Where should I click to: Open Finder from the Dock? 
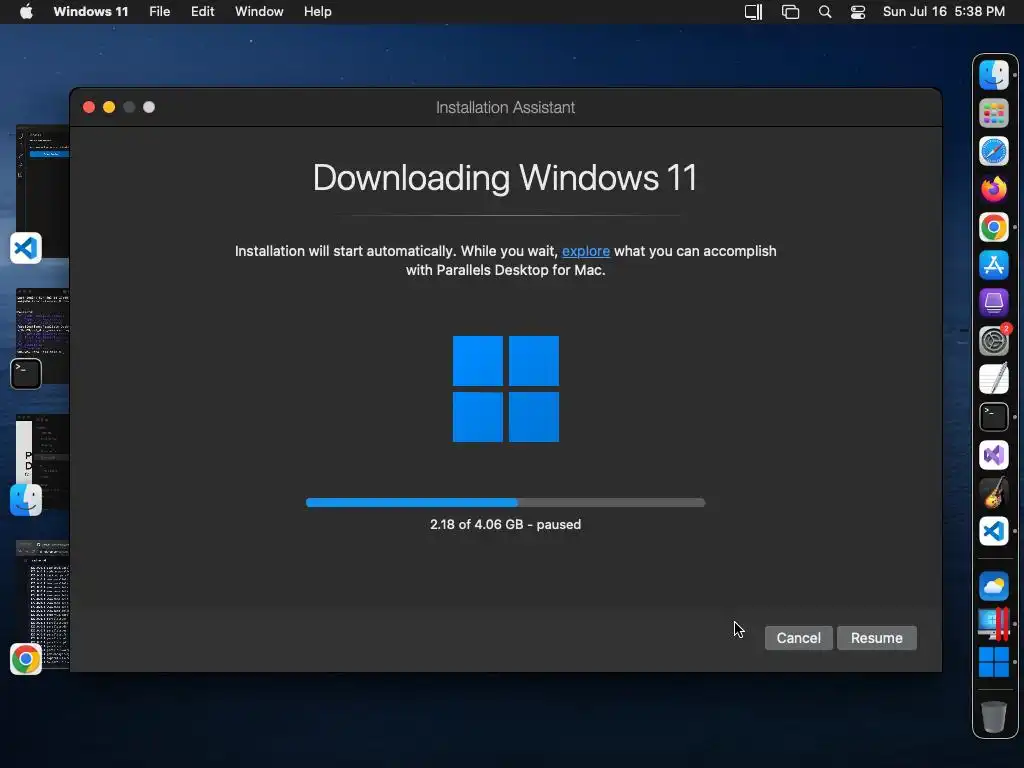(x=994, y=75)
